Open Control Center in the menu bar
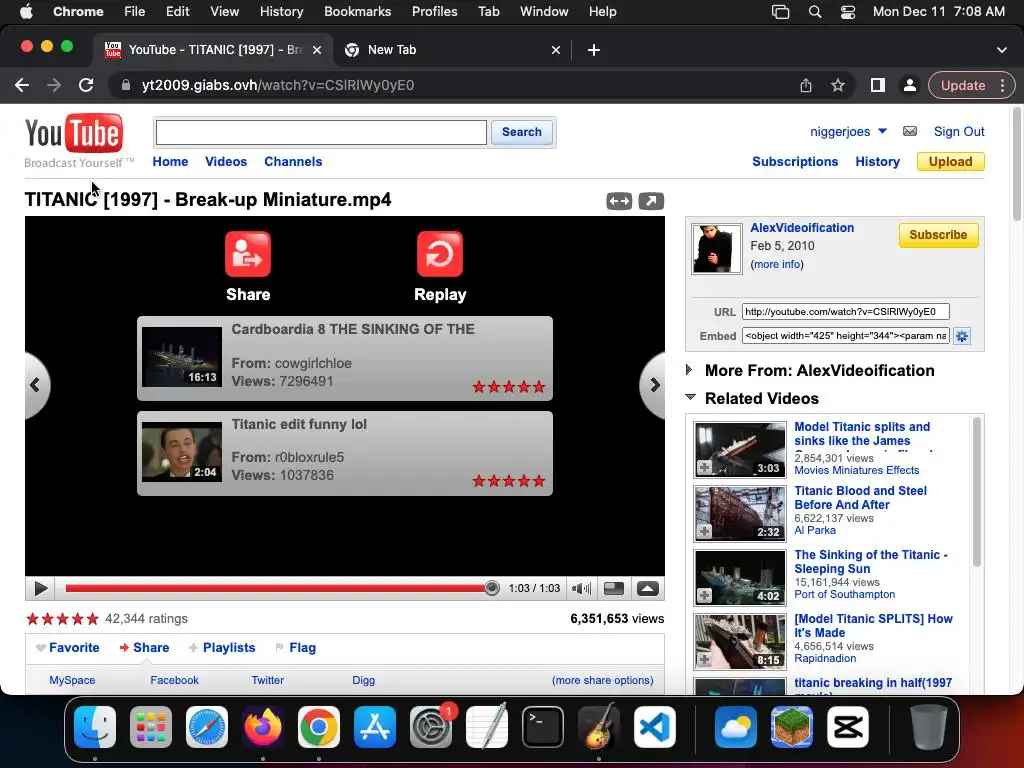 coord(848,12)
